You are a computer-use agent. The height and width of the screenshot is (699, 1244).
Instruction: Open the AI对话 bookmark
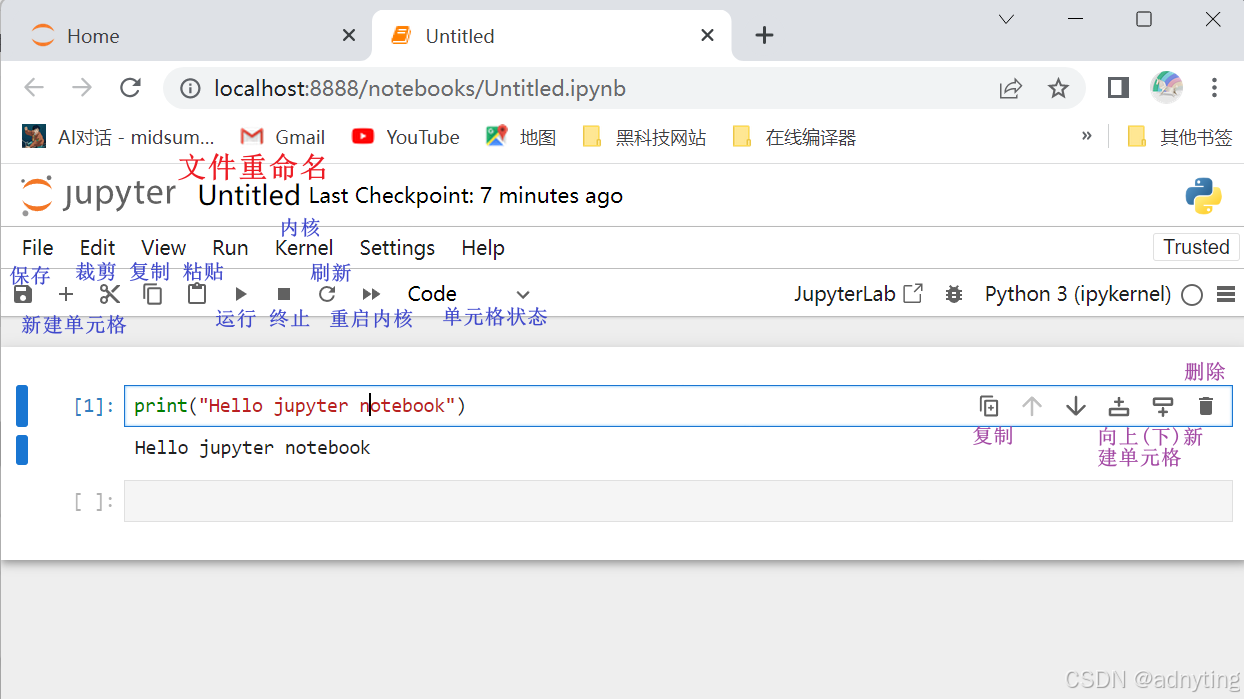pos(118,137)
